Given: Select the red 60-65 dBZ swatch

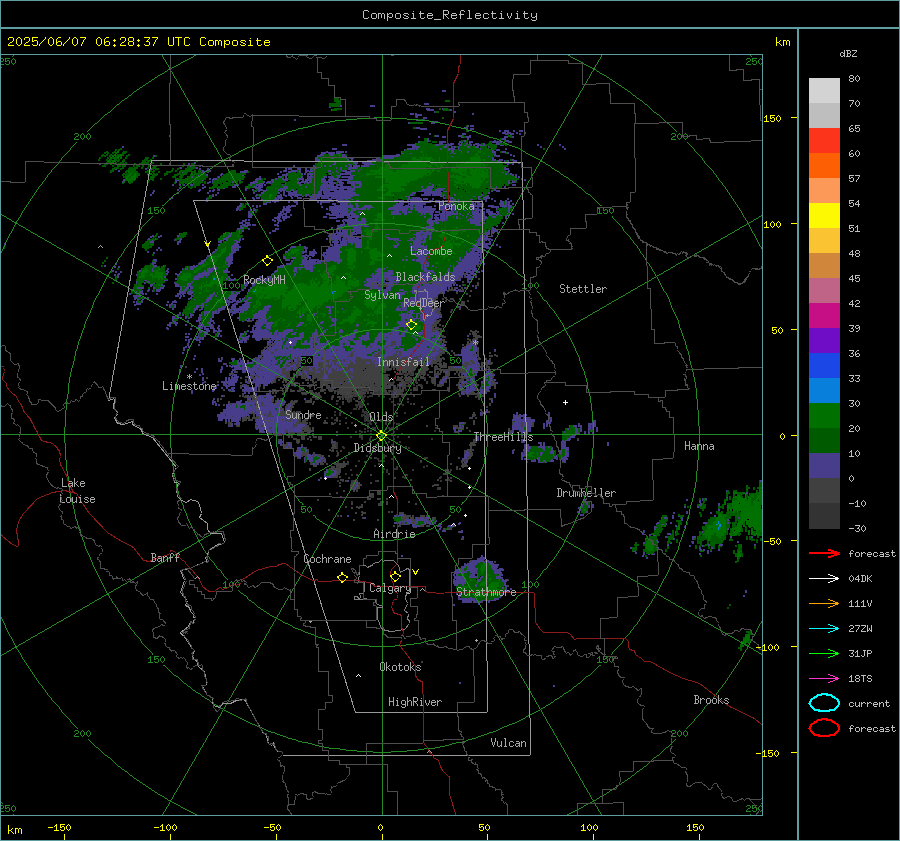Looking at the screenshot, I should point(824,140).
